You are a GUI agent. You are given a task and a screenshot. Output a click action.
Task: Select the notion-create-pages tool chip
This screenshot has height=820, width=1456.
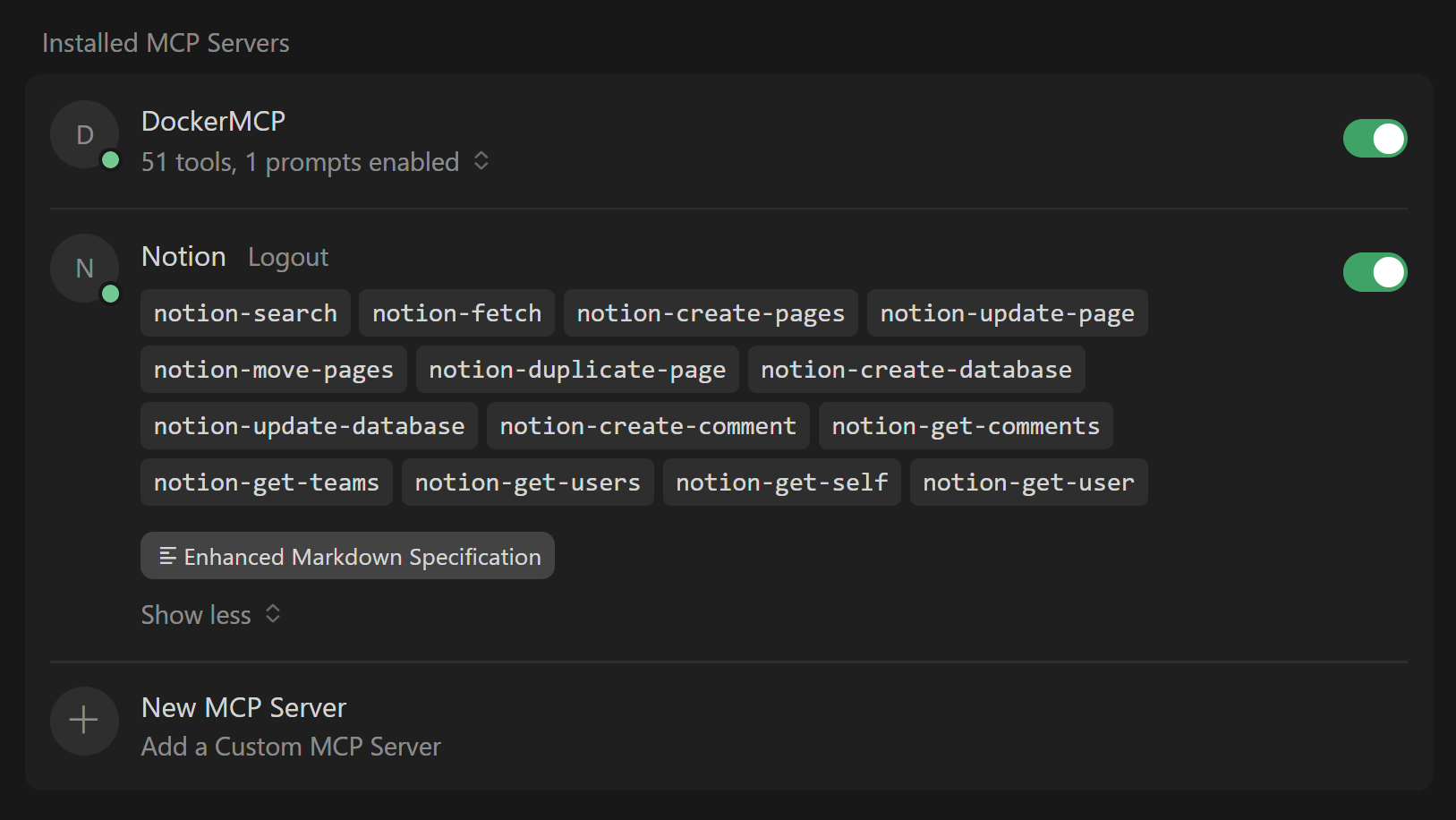[711, 313]
